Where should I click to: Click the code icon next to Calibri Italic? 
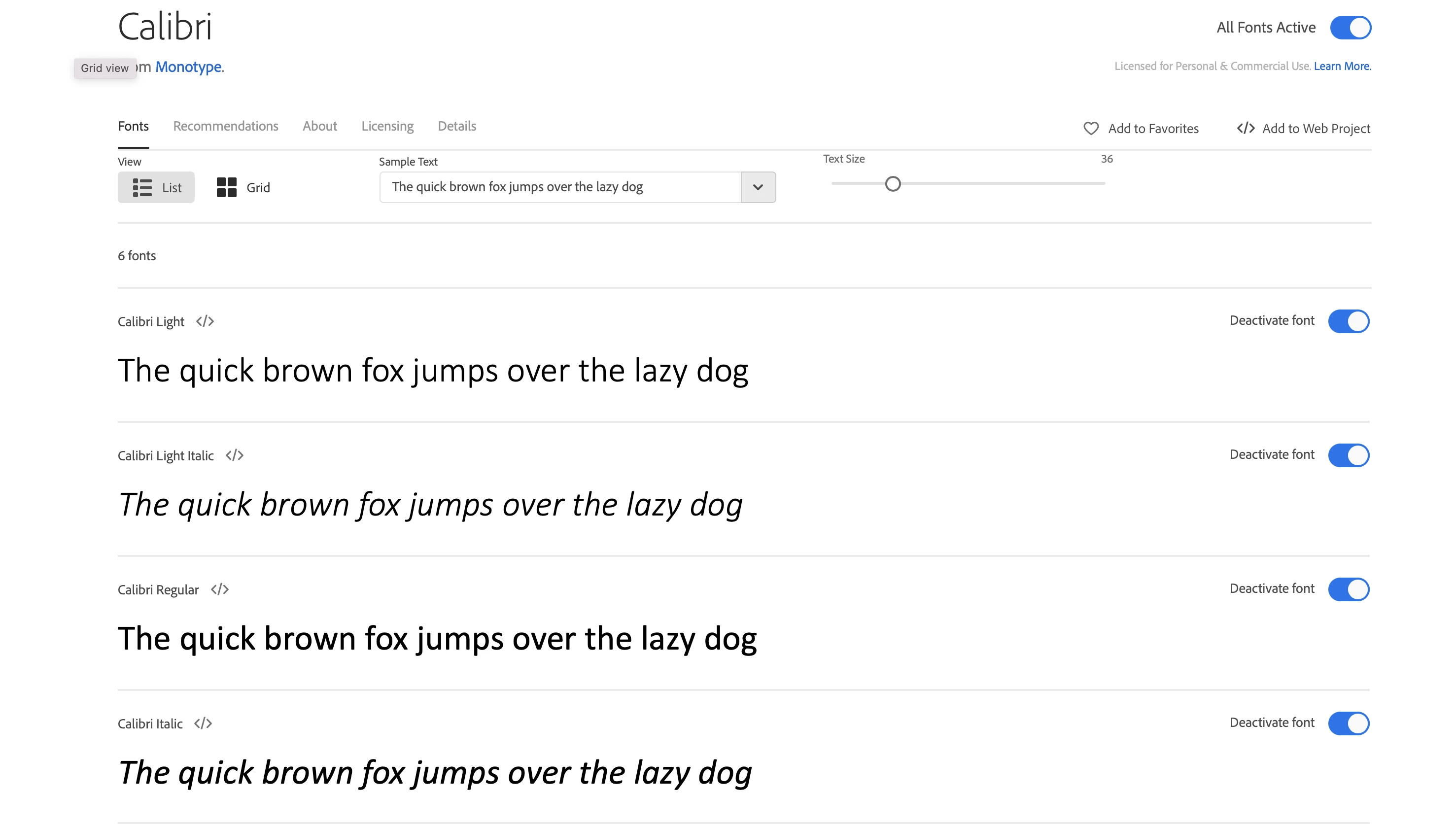203,723
